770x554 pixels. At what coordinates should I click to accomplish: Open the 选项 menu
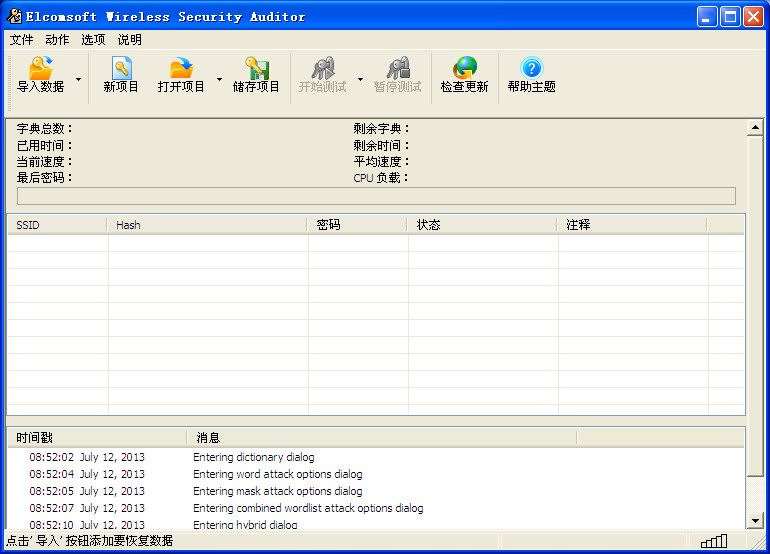pos(93,40)
